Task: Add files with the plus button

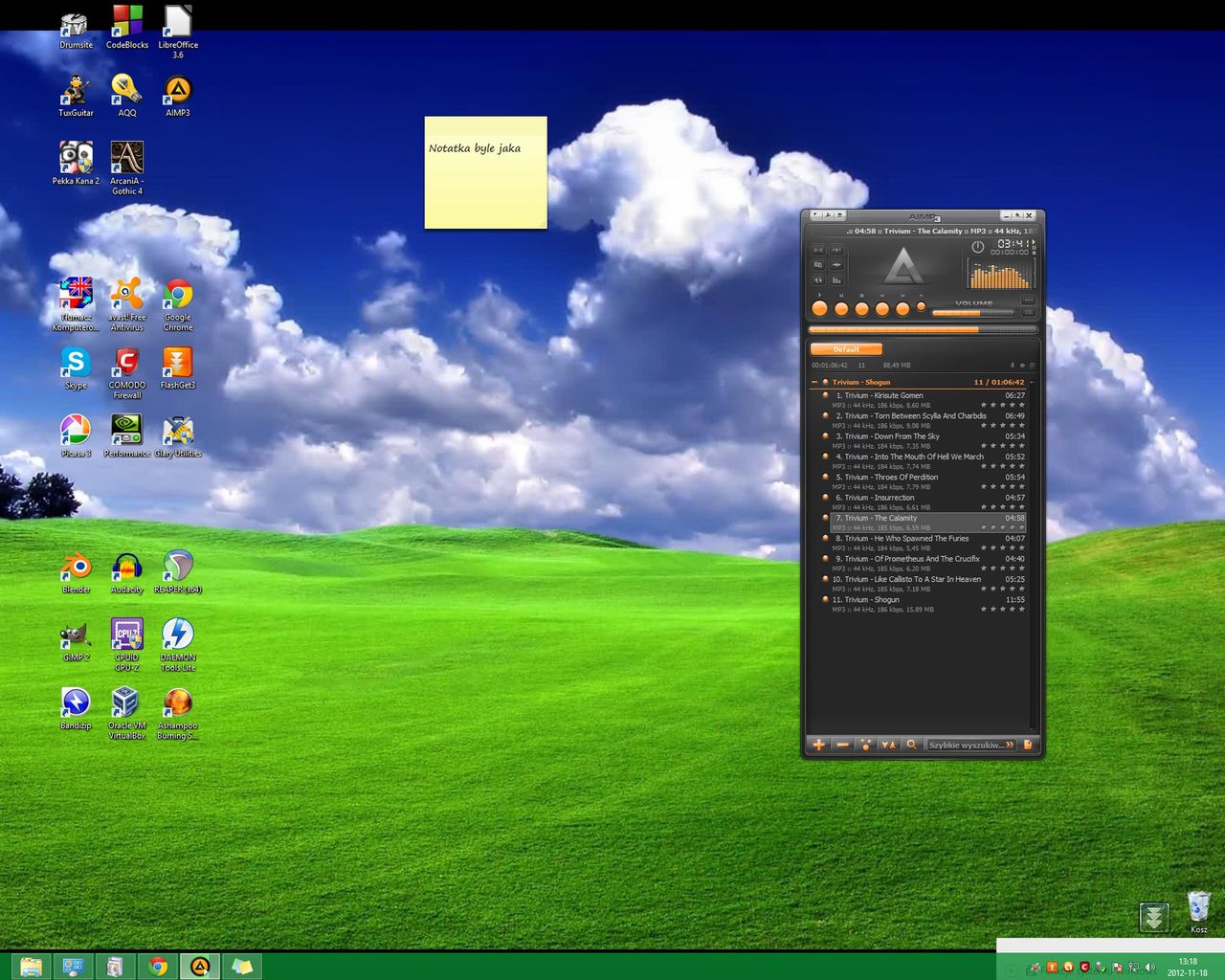Action: [818, 745]
